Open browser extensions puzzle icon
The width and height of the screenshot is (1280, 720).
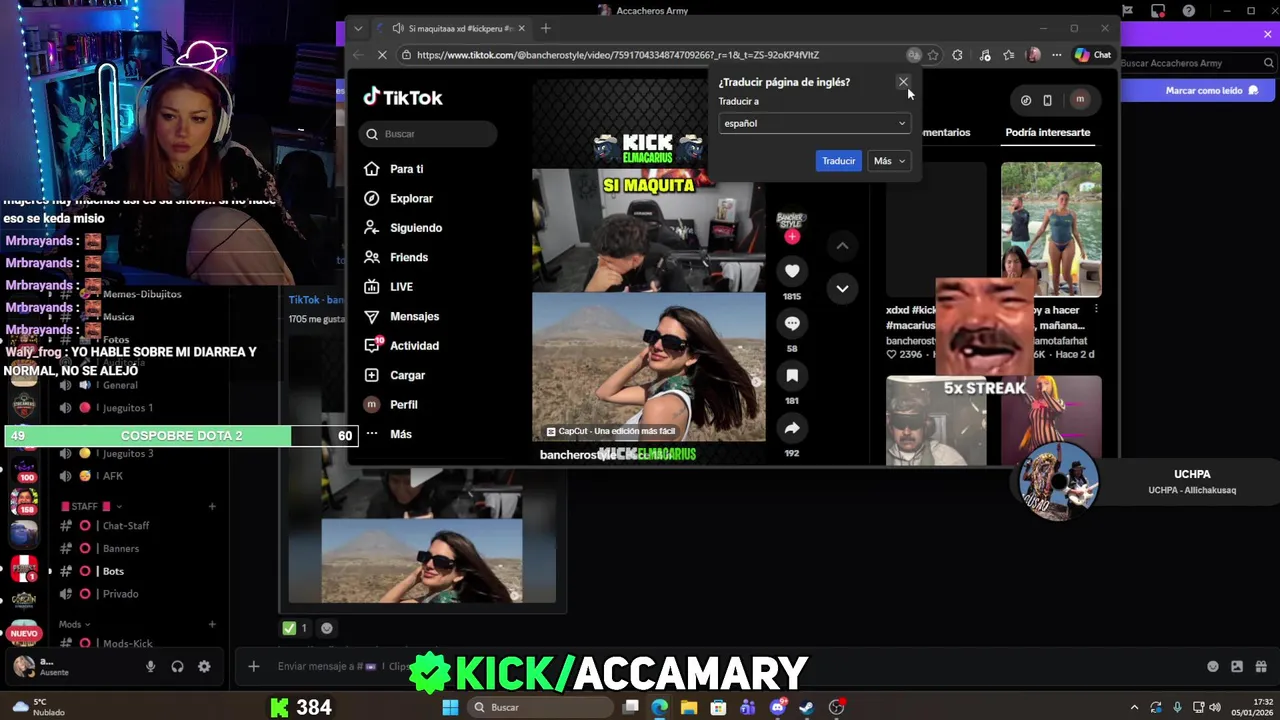click(x=957, y=55)
